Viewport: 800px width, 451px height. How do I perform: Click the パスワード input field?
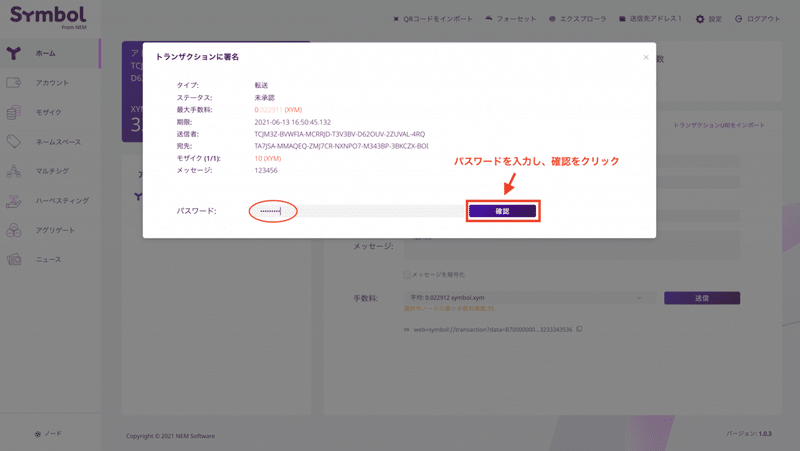click(360, 211)
